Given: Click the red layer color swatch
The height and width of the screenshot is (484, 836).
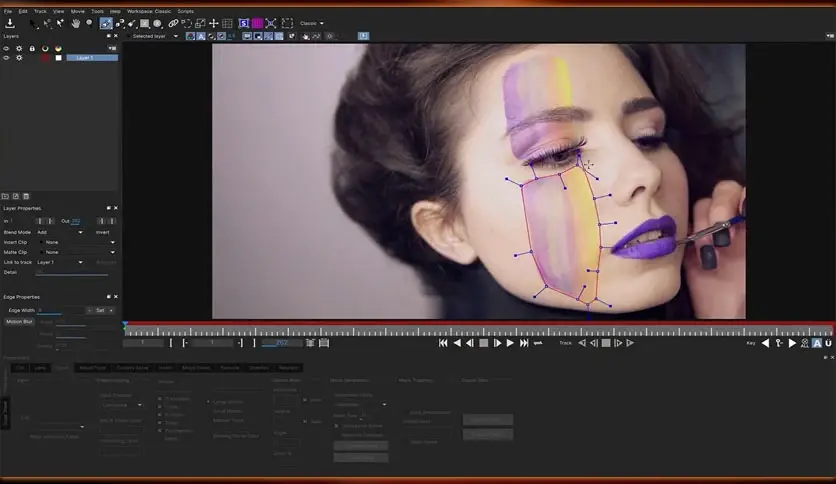Looking at the screenshot, I should pyautogui.click(x=45, y=58).
